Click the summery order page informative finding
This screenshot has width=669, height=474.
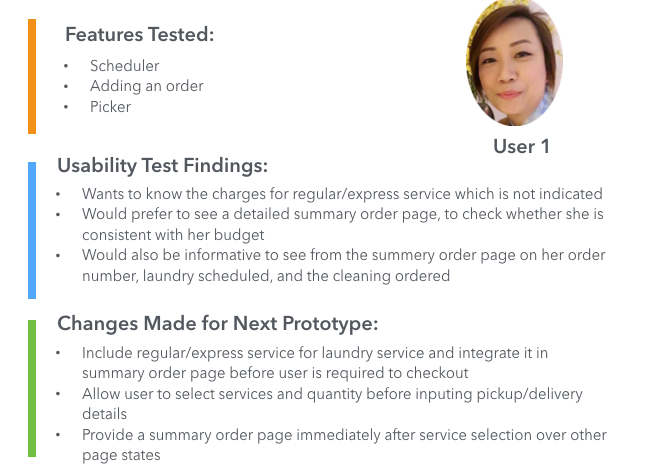coord(343,255)
